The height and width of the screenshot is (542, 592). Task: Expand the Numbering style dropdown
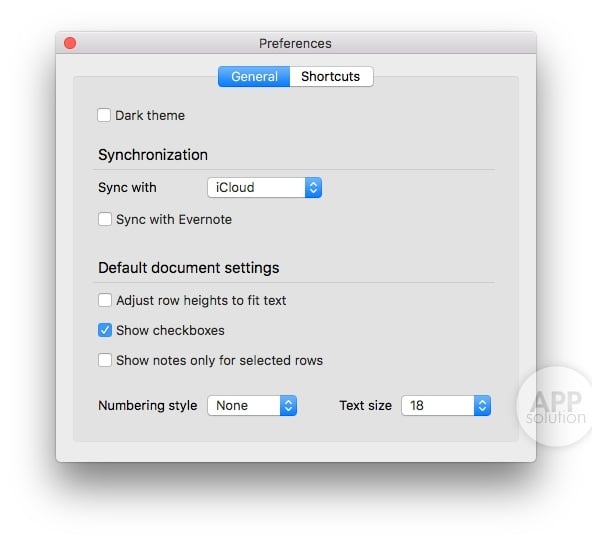[252, 405]
